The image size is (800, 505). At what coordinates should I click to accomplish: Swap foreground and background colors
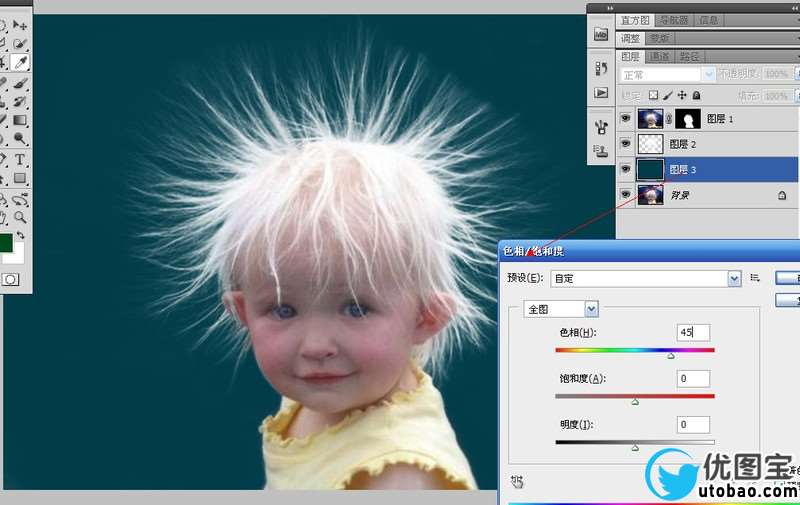pyautogui.click(x=20, y=235)
